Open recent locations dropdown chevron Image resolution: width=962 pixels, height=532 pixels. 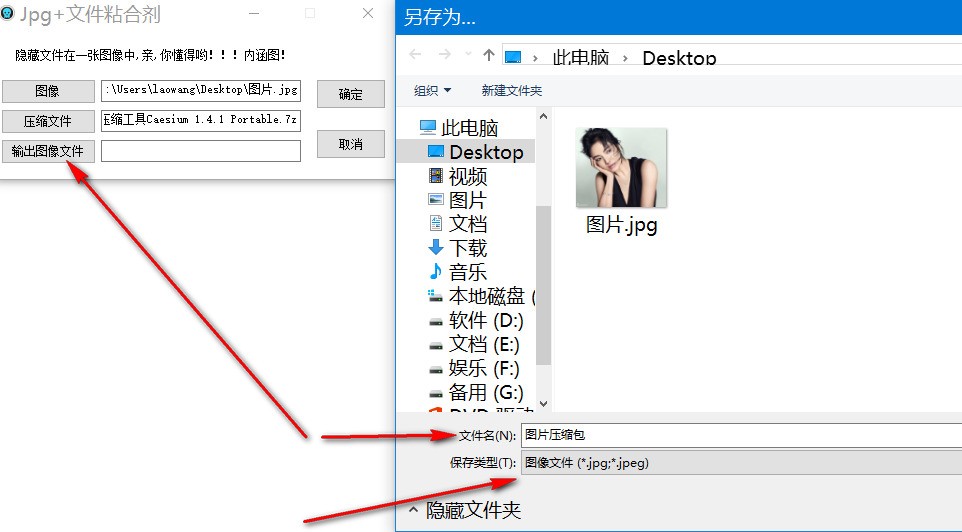468,55
